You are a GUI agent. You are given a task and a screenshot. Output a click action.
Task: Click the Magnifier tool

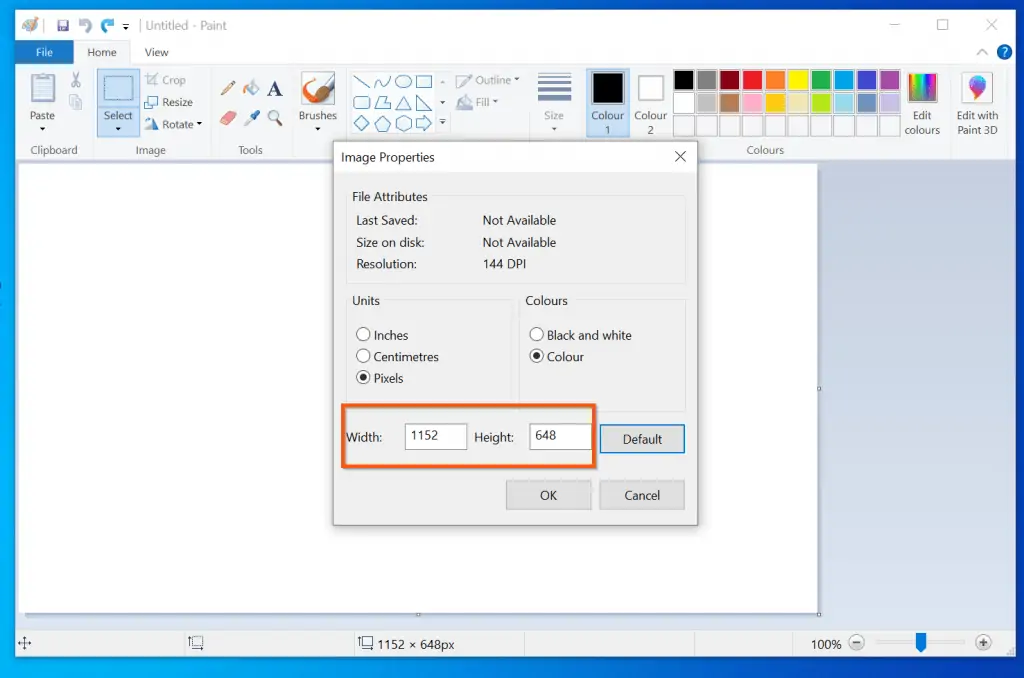274,118
